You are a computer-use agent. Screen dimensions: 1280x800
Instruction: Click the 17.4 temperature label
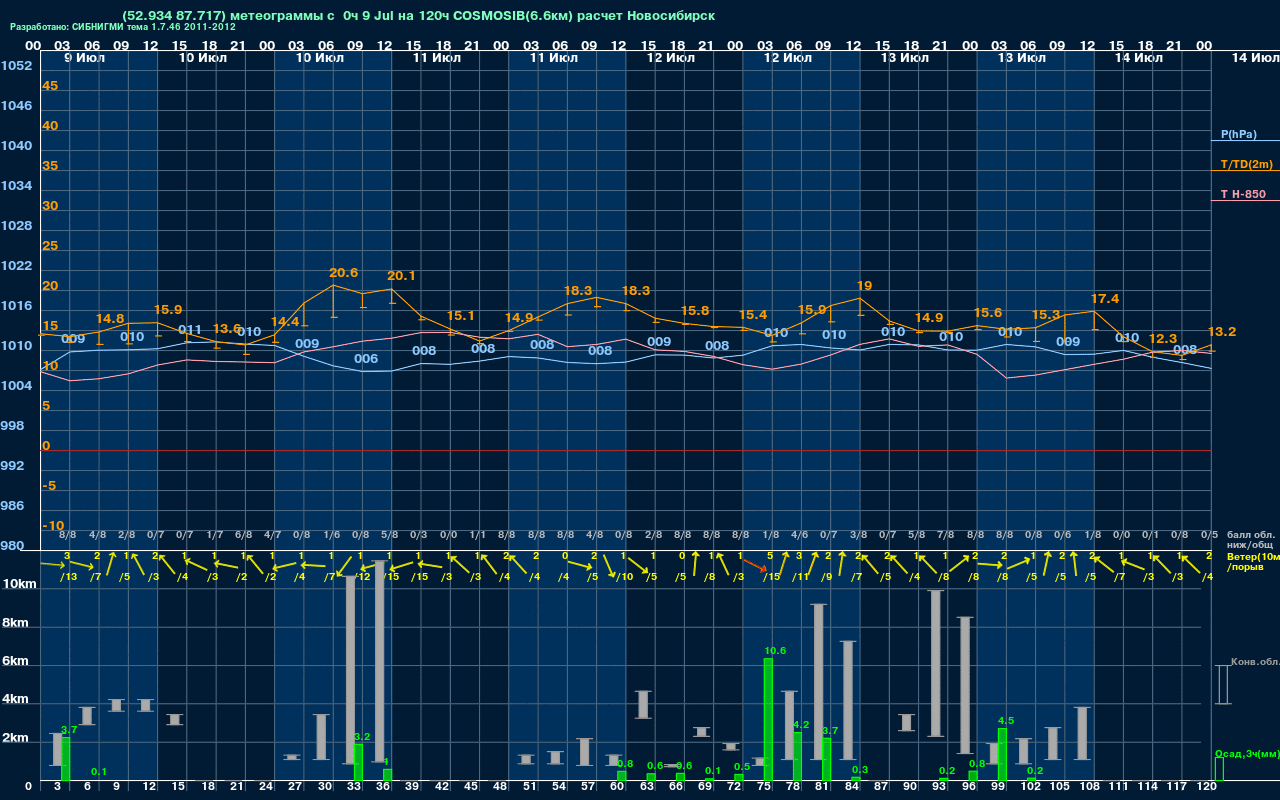1105,299
